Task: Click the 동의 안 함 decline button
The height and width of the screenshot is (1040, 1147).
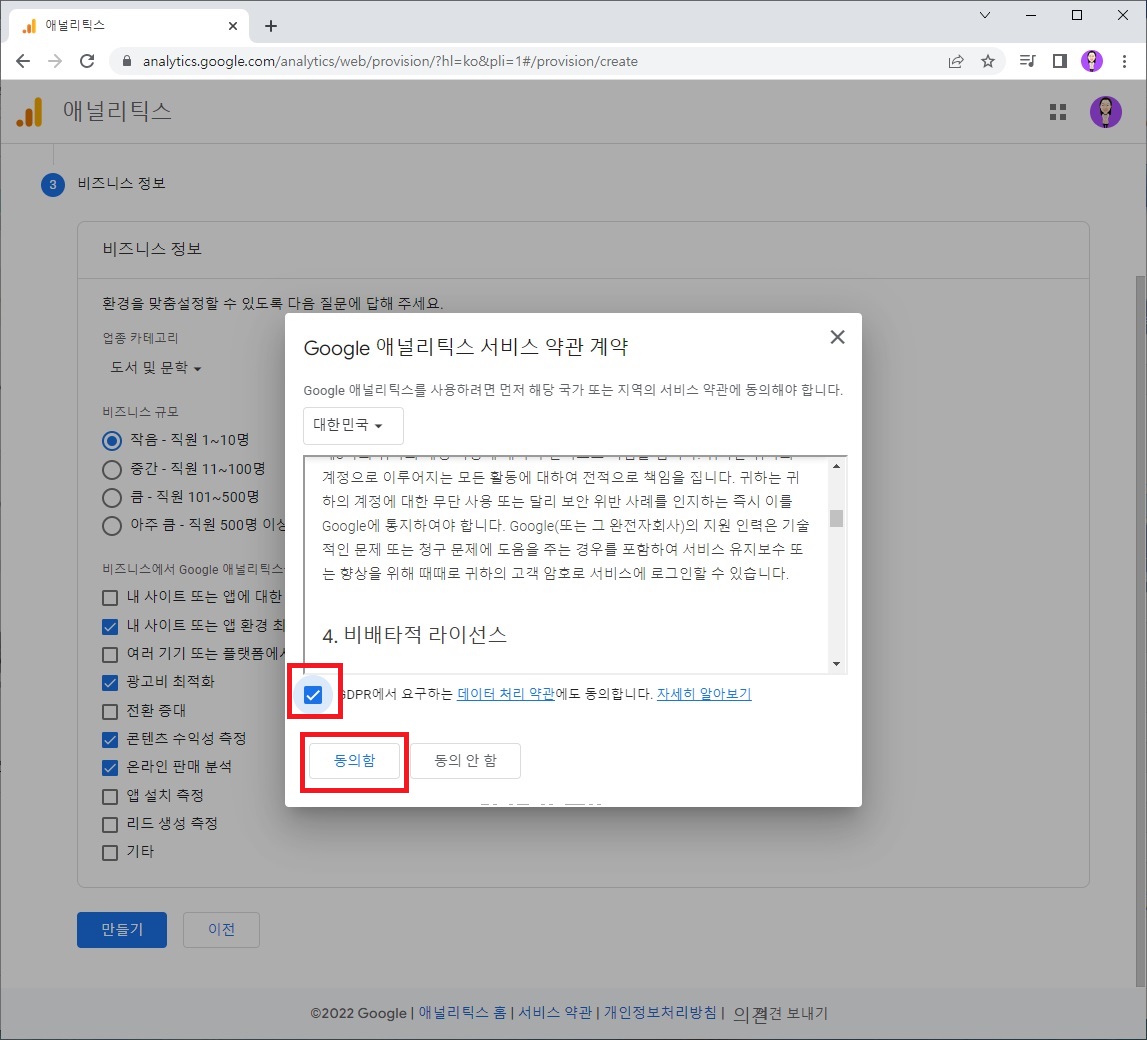Action: [x=465, y=761]
